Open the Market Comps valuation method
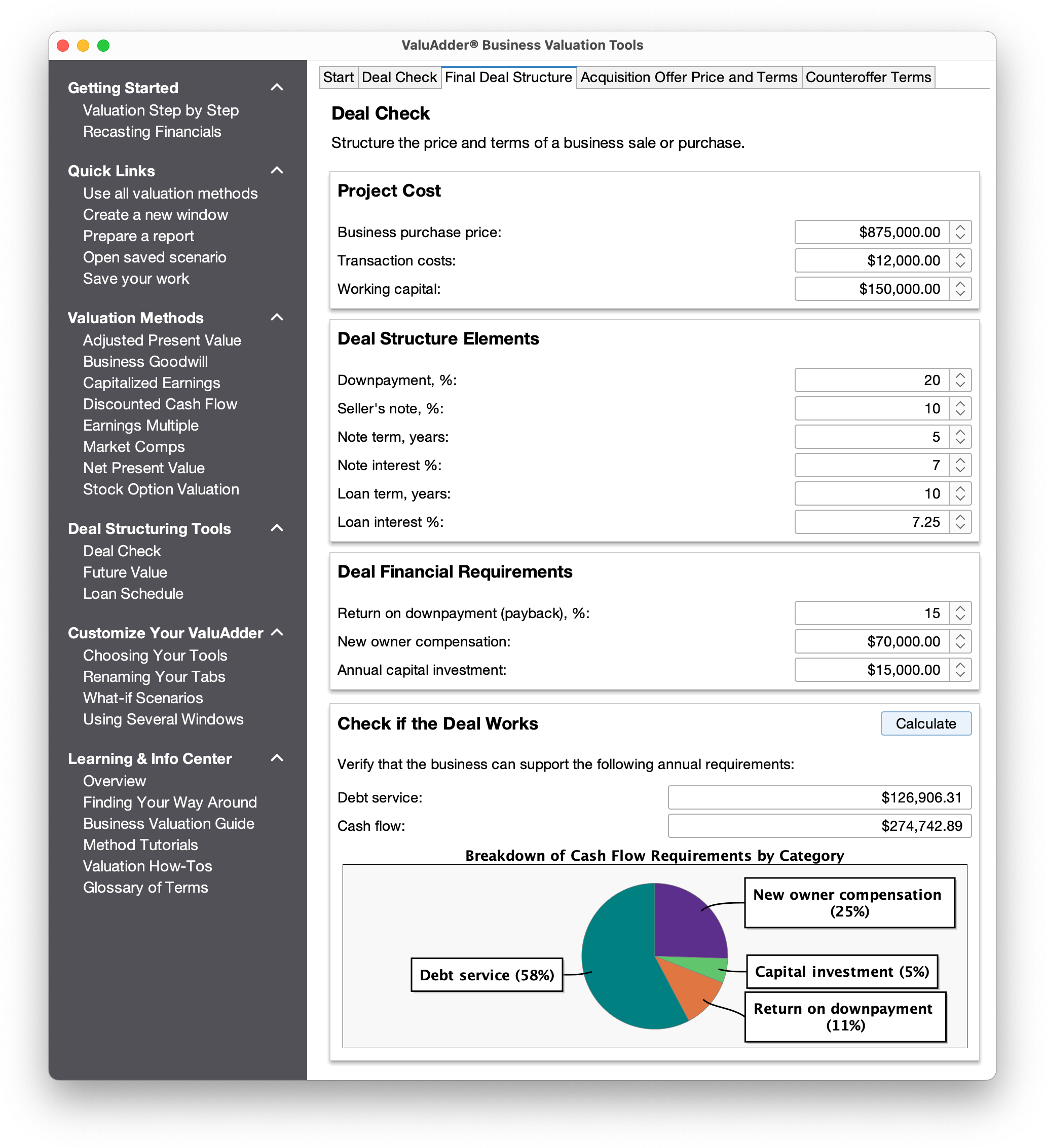The height and width of the screenshot is (1148, 1045). 134,446
